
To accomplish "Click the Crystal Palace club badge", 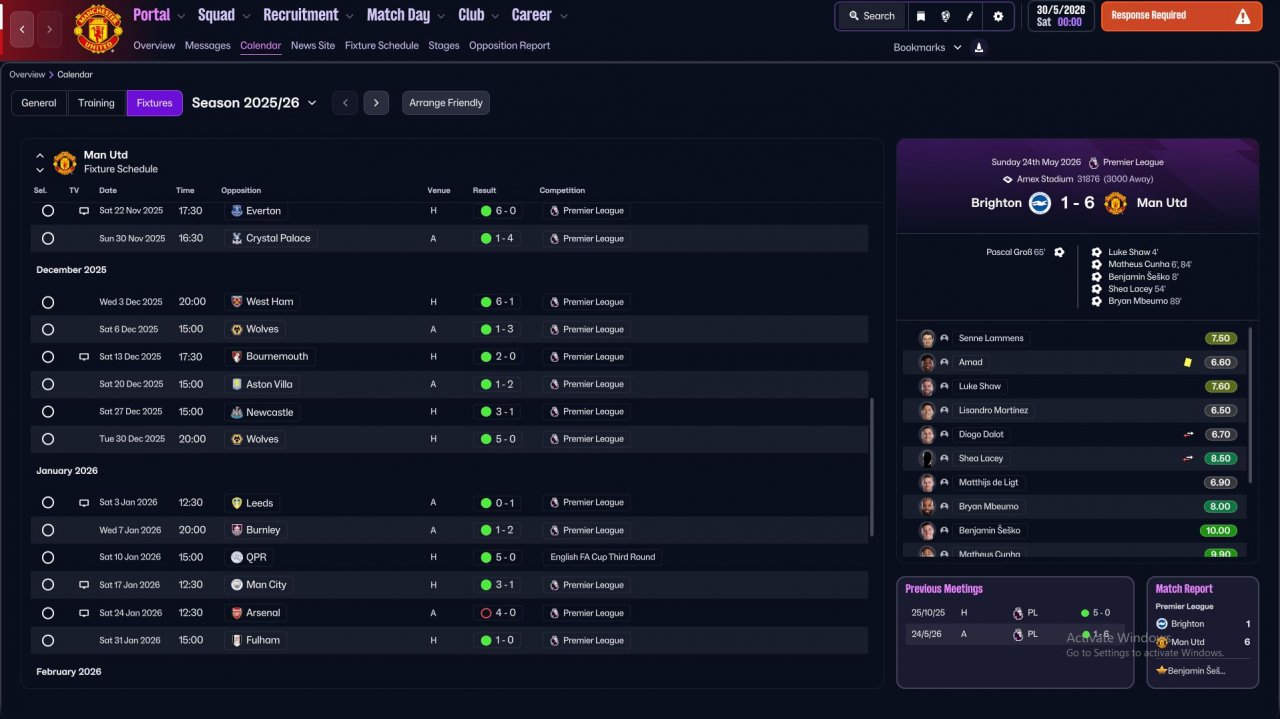I will coord(237,239).
